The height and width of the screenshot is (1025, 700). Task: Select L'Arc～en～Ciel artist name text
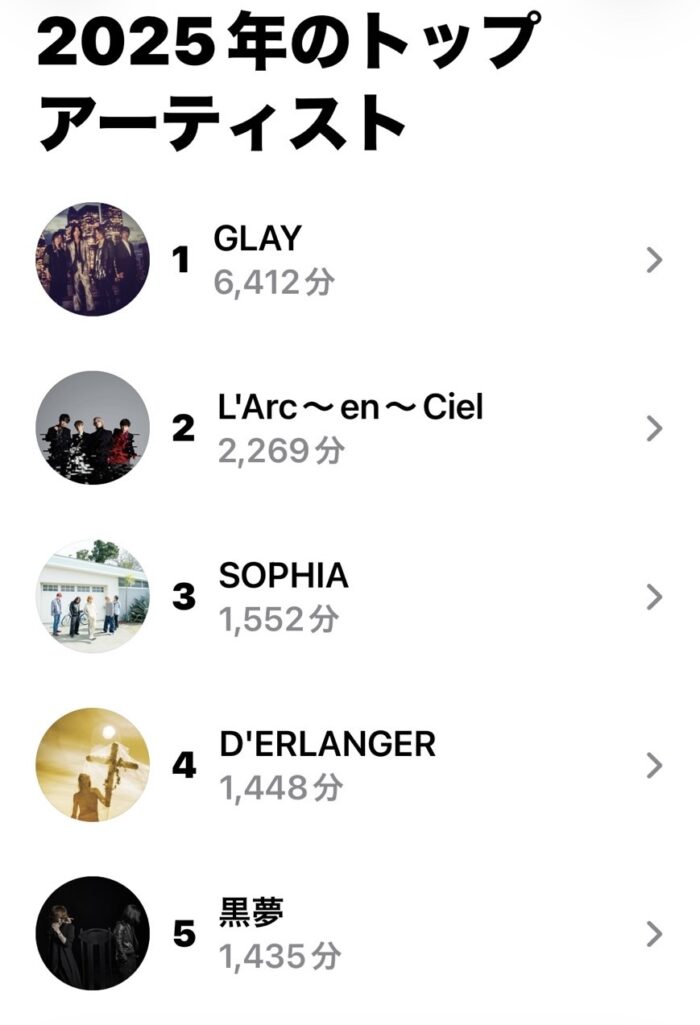click(x=350, y=408)
